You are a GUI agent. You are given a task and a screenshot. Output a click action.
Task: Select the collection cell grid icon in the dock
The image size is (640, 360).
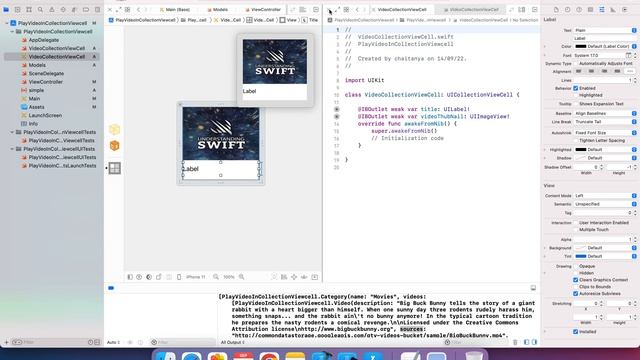[114, 168]
